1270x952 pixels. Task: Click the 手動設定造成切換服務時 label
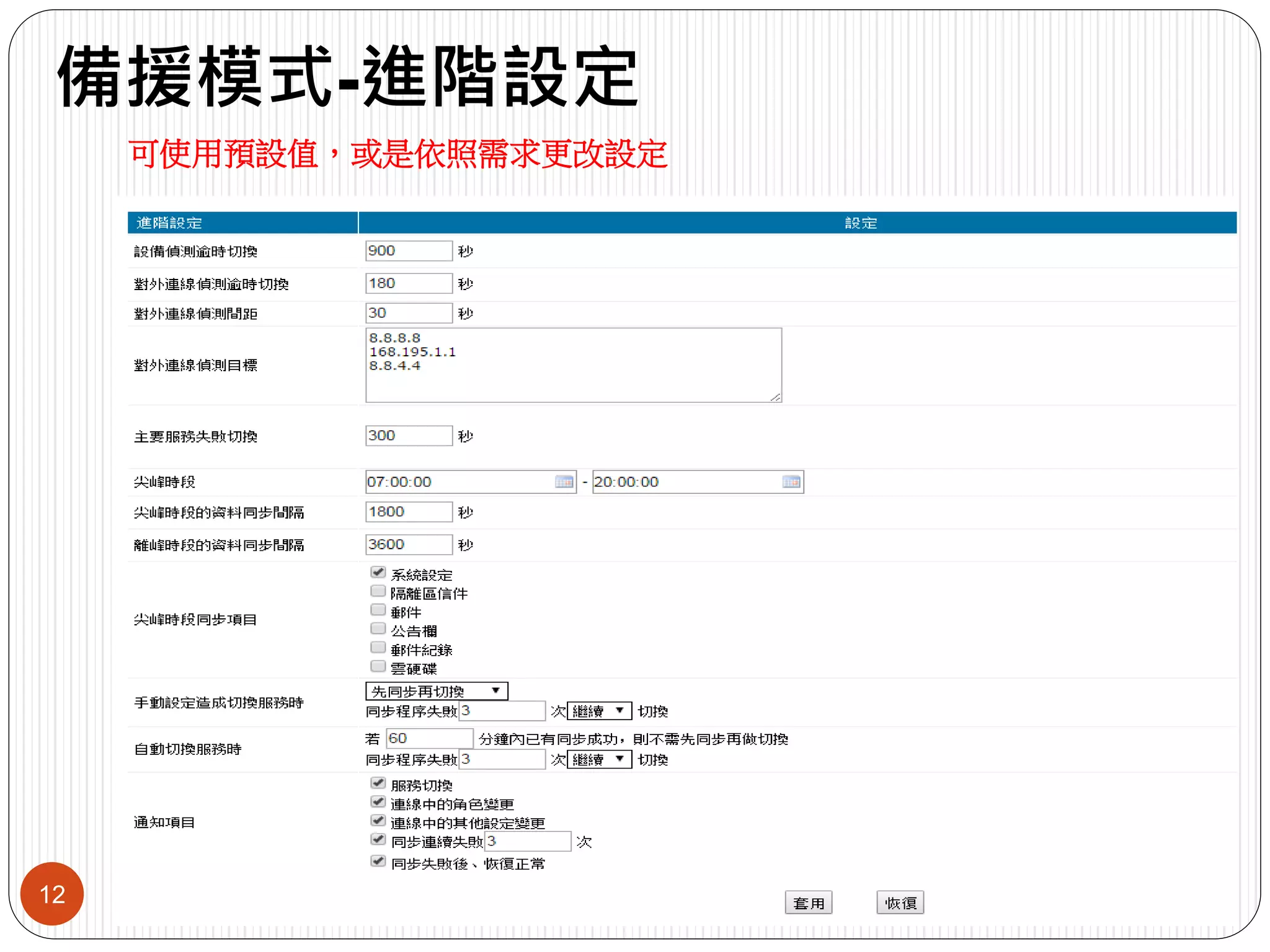219,703
